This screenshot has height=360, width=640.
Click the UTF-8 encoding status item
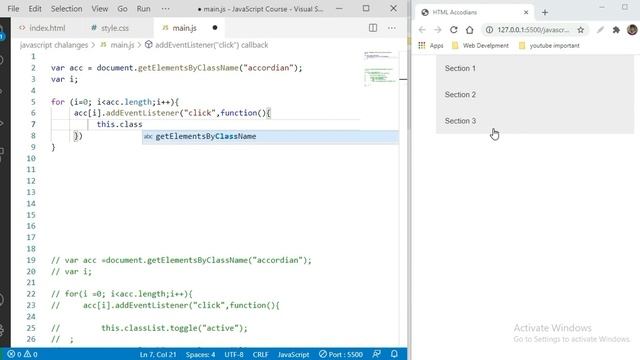[x=234, y=354]
